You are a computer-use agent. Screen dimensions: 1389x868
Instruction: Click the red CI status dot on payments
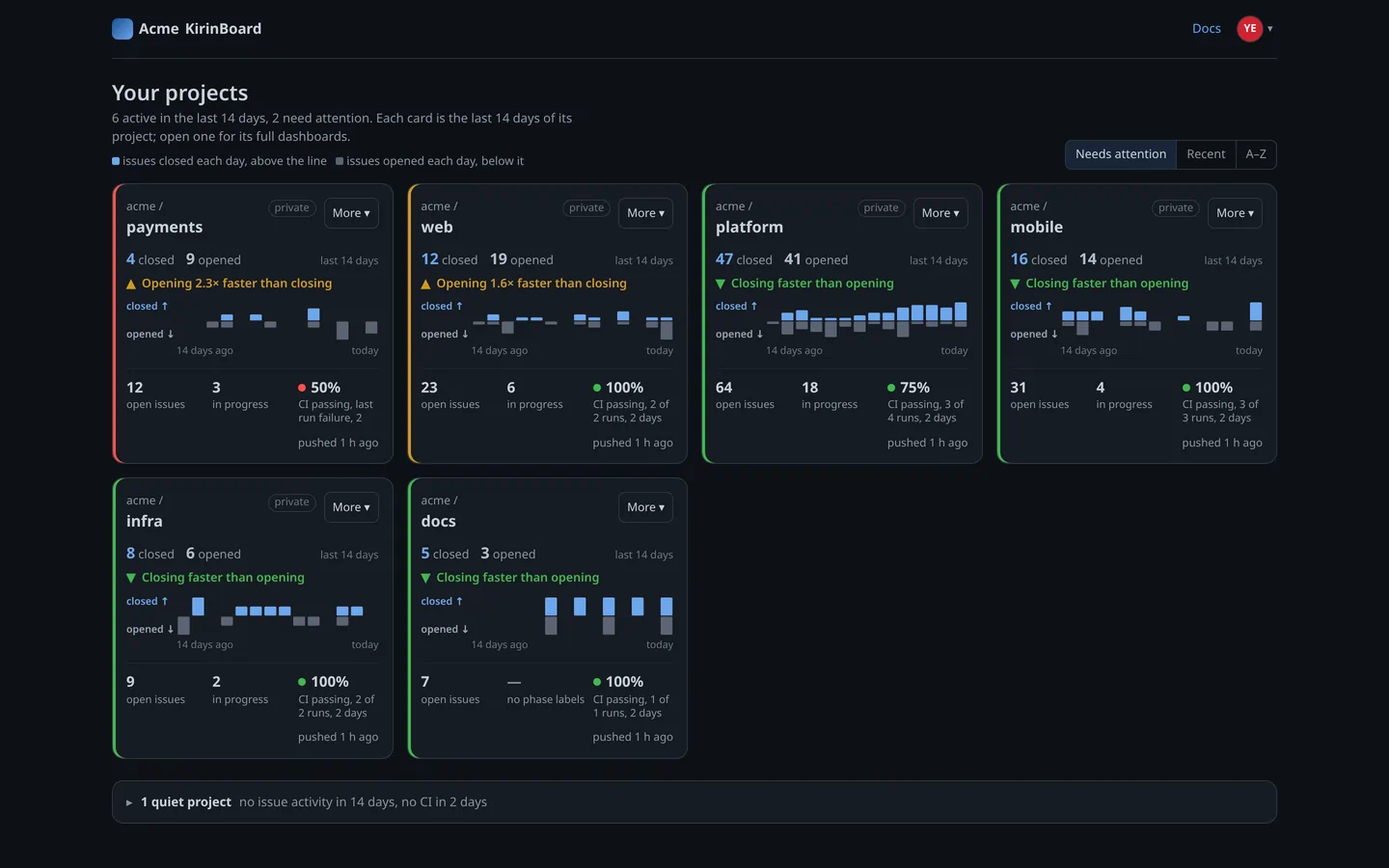pyautogui.click(x=302, y=388)
